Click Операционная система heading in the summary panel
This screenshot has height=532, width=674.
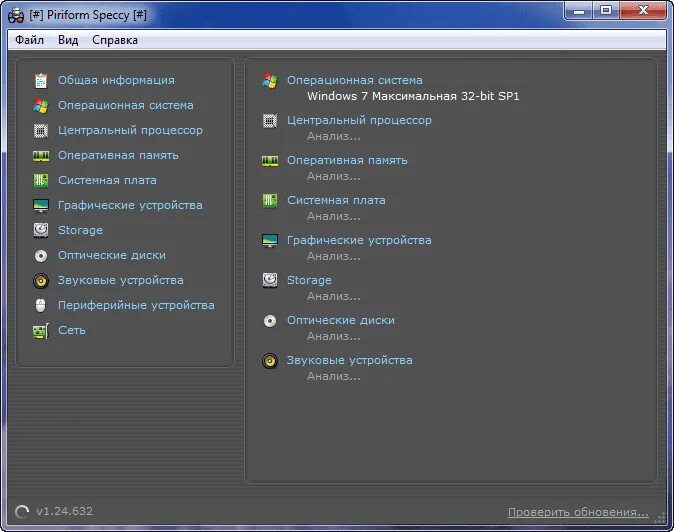(355, 80)
